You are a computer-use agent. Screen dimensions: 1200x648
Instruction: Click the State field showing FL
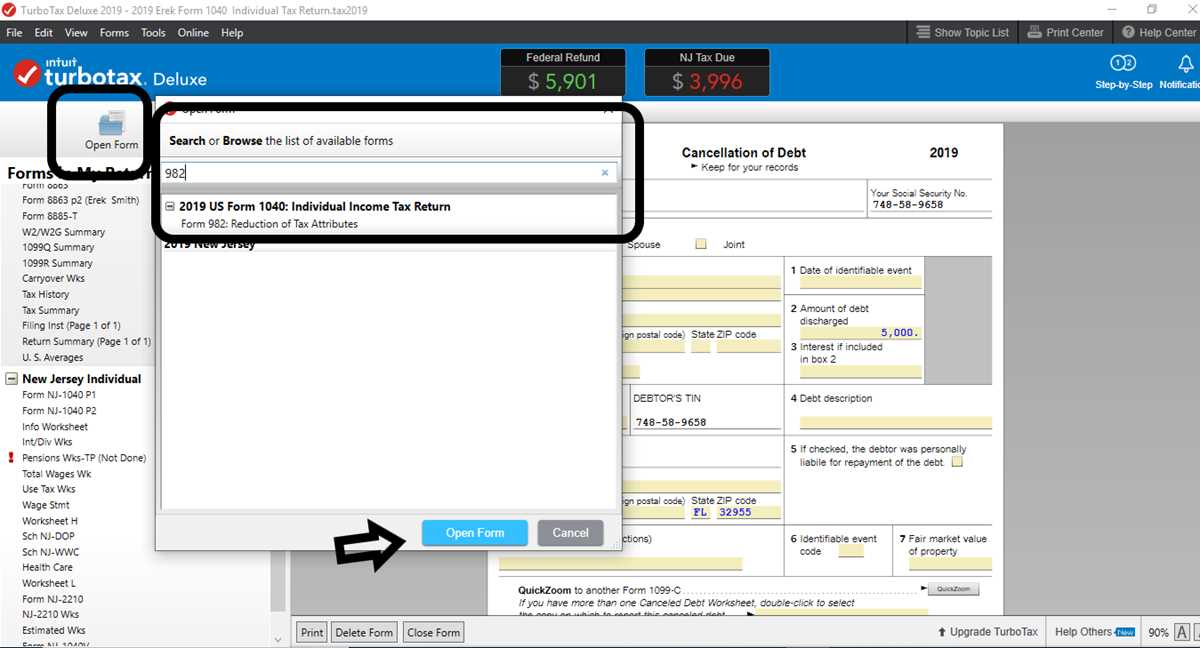701,512
